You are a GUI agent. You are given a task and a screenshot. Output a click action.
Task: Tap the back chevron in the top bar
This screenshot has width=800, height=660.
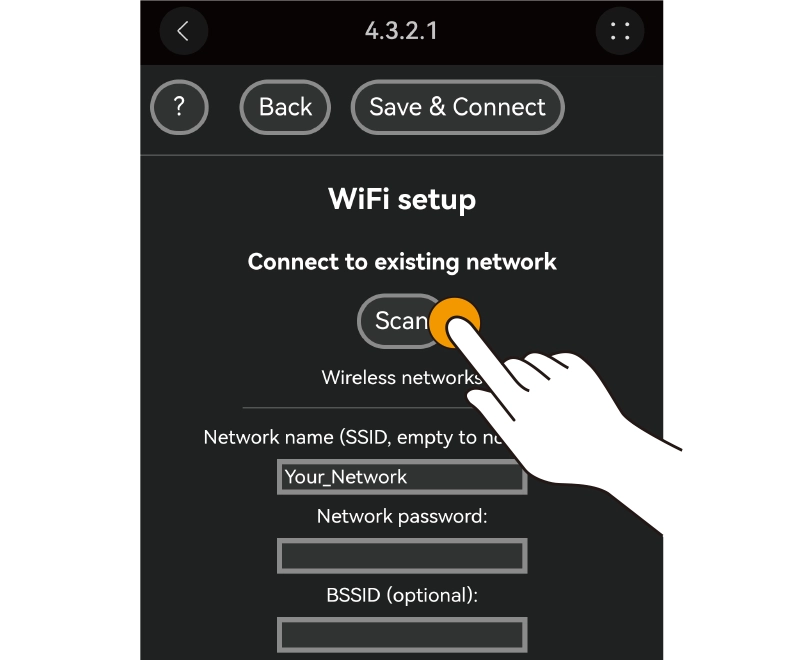pos(184,31)
